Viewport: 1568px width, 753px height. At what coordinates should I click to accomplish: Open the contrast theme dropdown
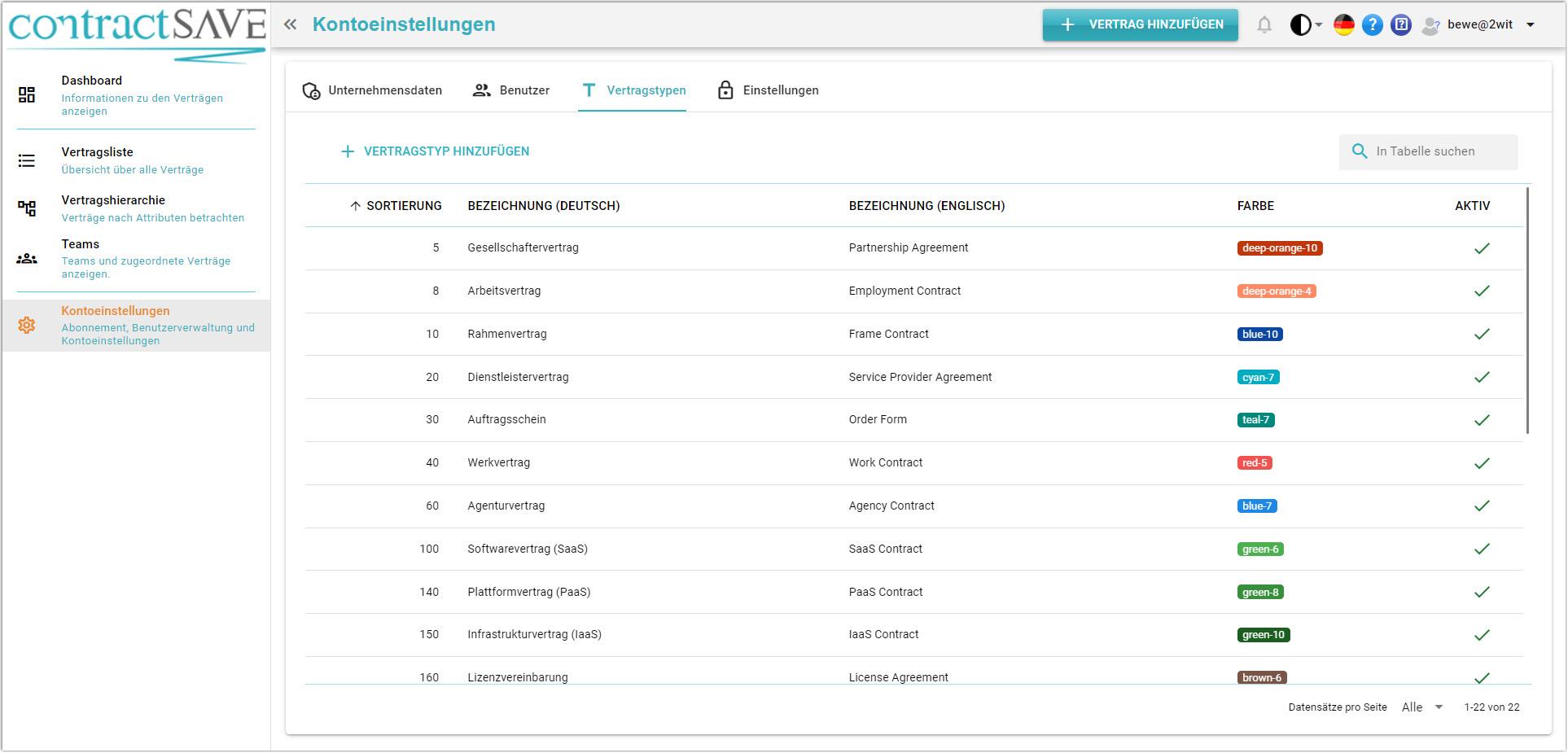coord(1306,25)
